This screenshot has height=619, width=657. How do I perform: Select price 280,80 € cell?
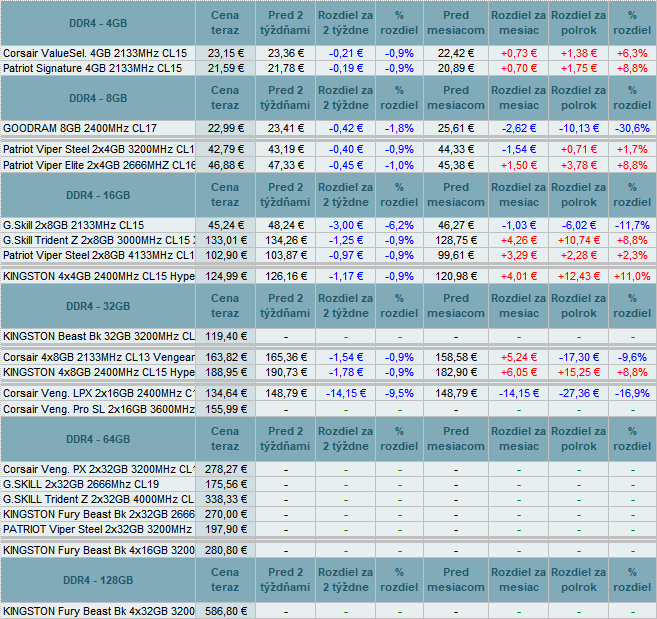coord(225,550)
